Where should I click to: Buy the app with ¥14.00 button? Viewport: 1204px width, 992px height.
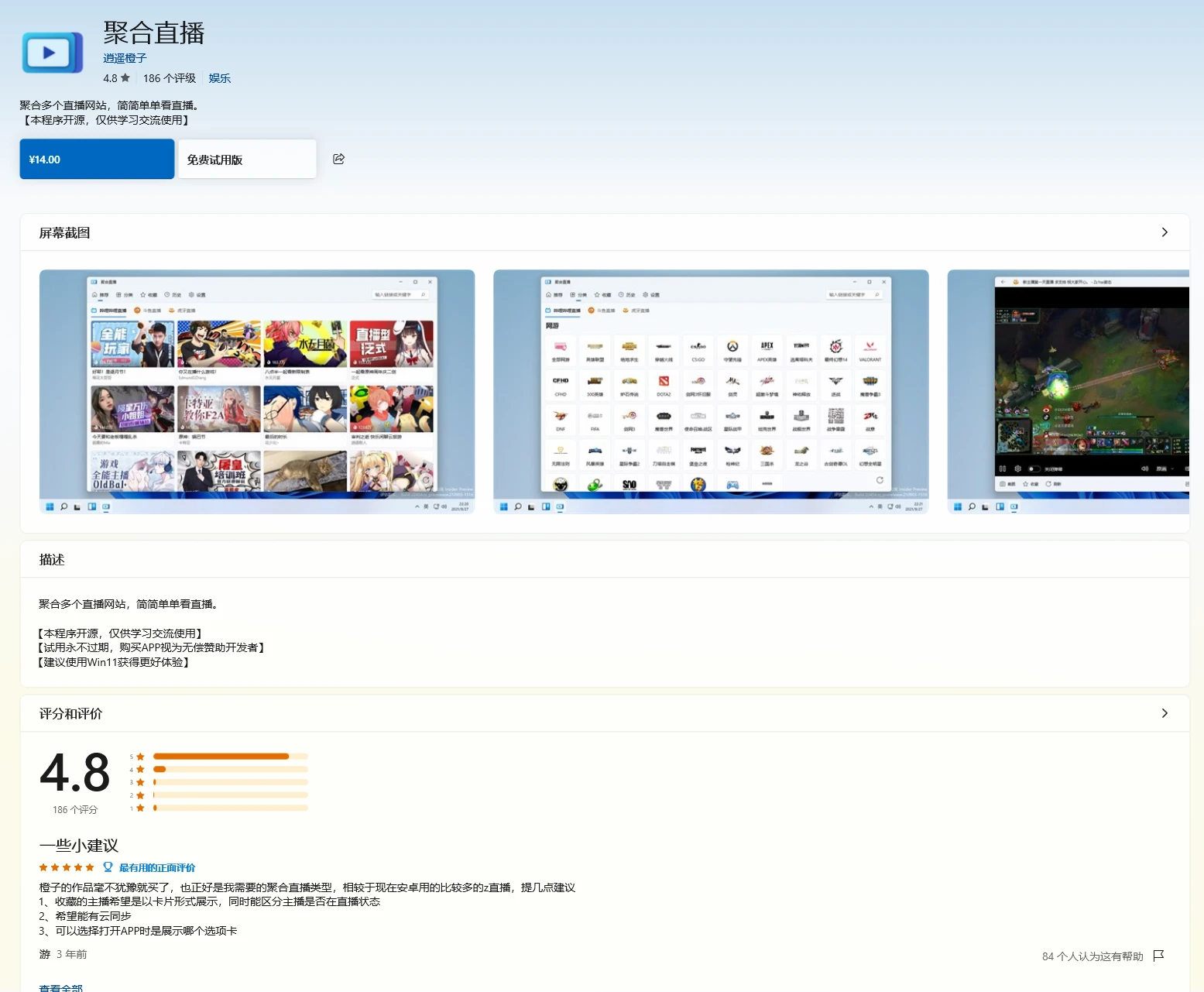tap(97, 159)
